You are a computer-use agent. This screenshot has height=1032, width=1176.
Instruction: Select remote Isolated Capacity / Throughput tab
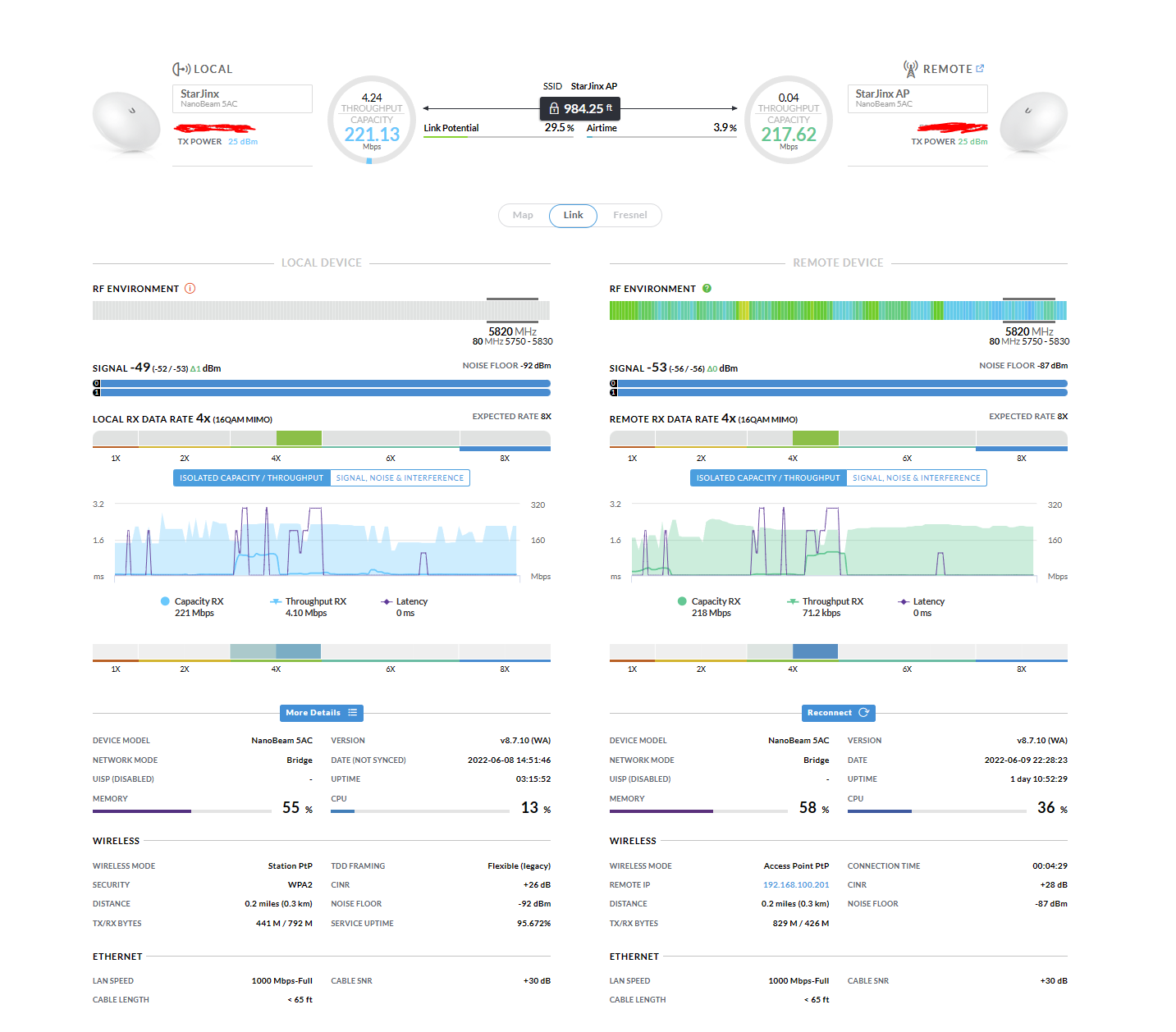pos(768,478)
